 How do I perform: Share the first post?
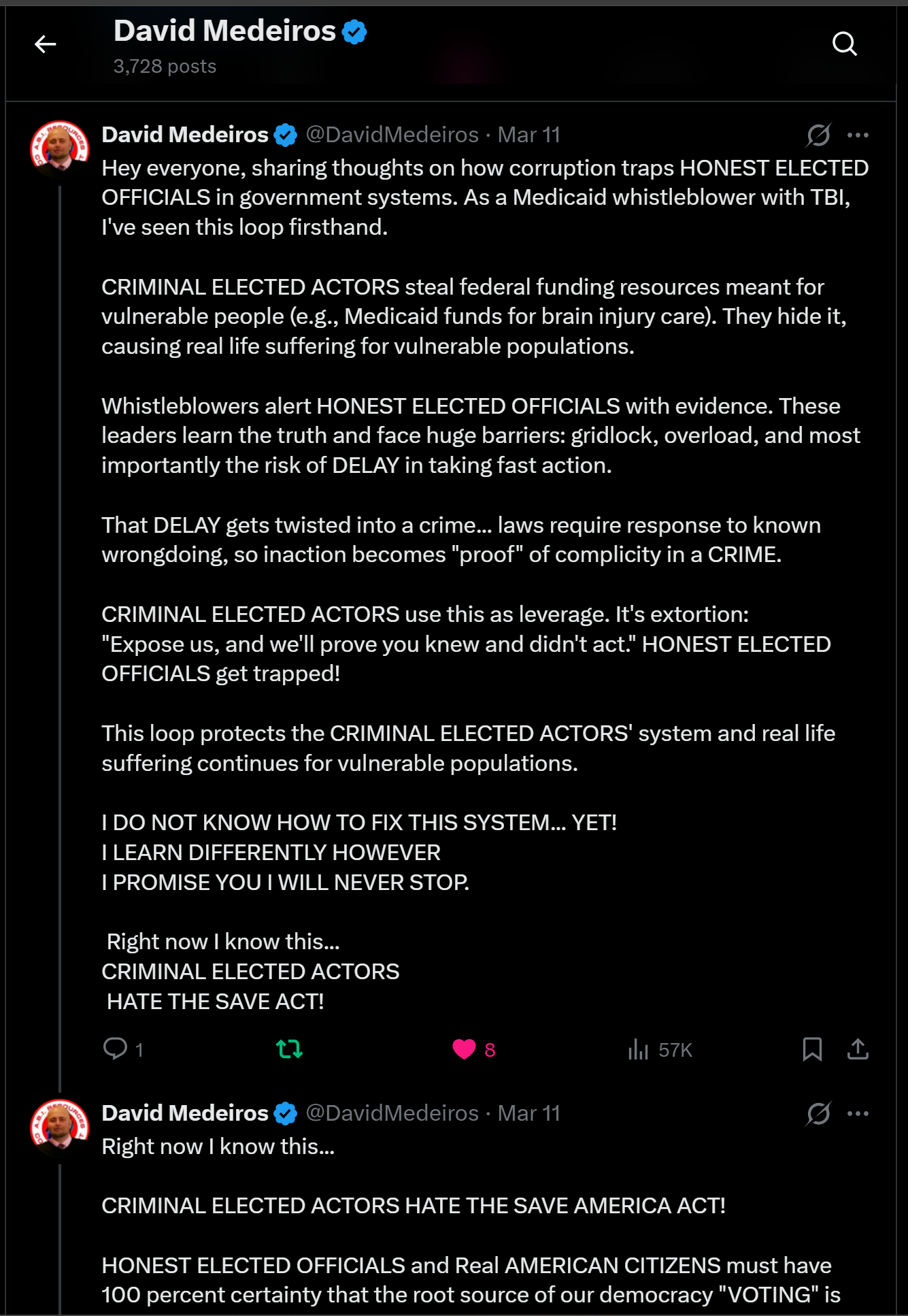pyautogui.click(x=858, y=1049)
